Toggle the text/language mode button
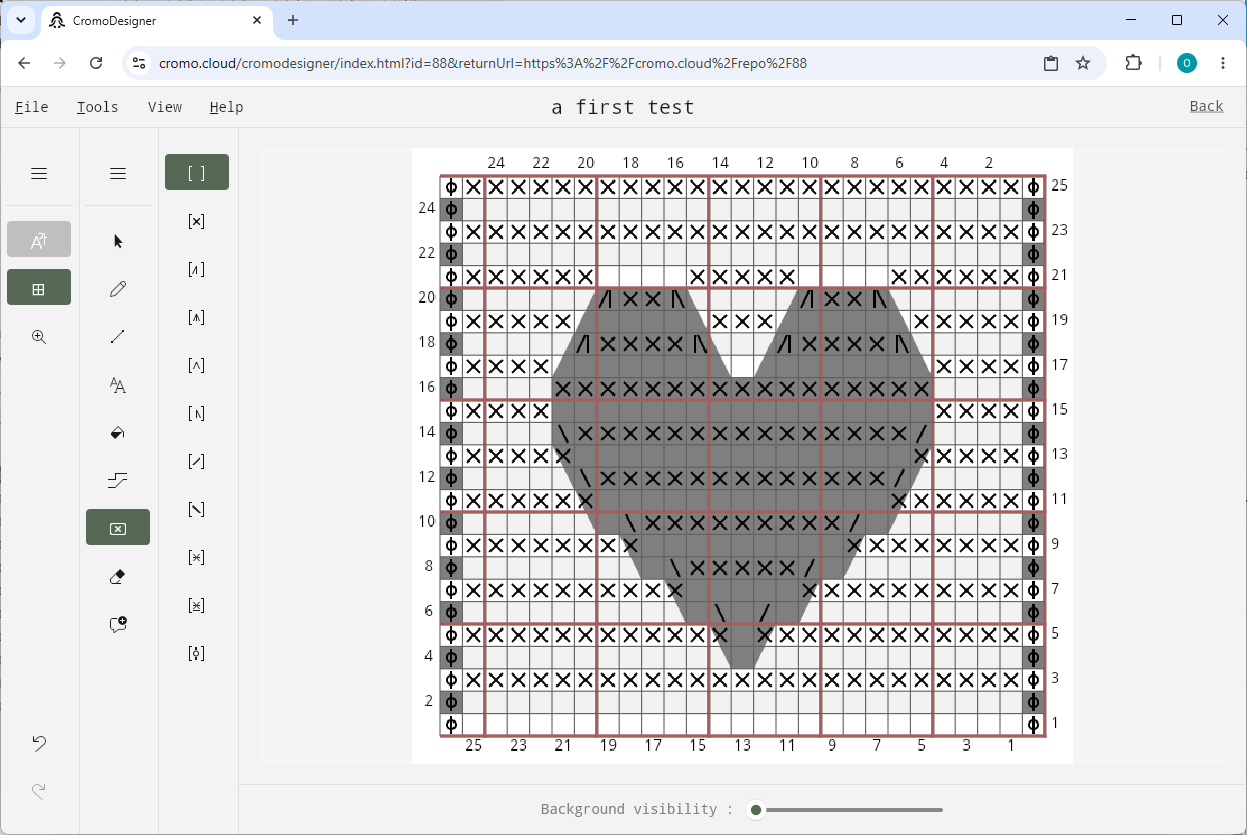 pyautogui.click(x=39, y=240)
